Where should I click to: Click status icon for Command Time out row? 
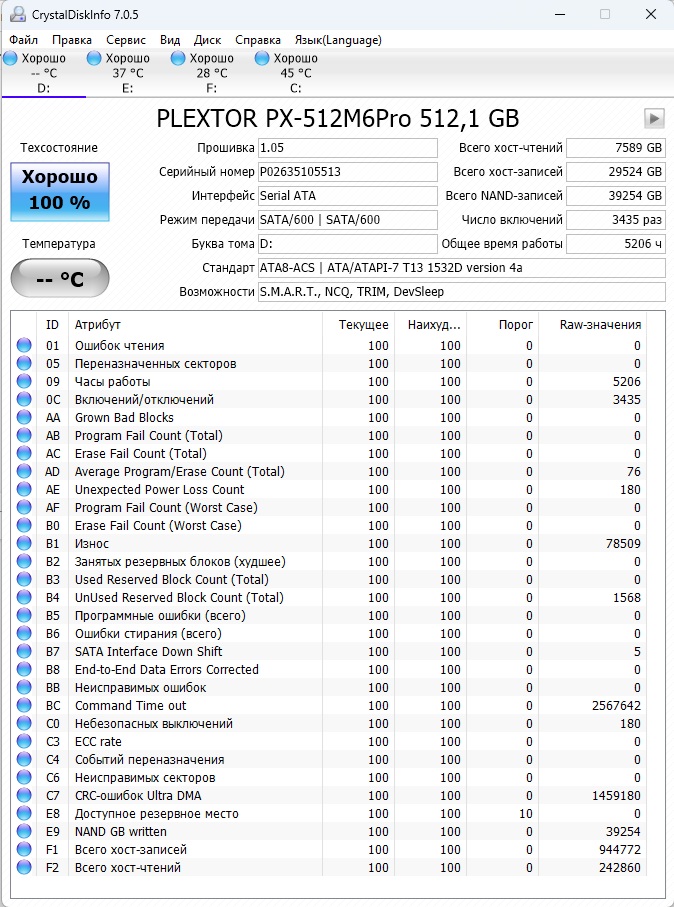[x=24, y=705]
